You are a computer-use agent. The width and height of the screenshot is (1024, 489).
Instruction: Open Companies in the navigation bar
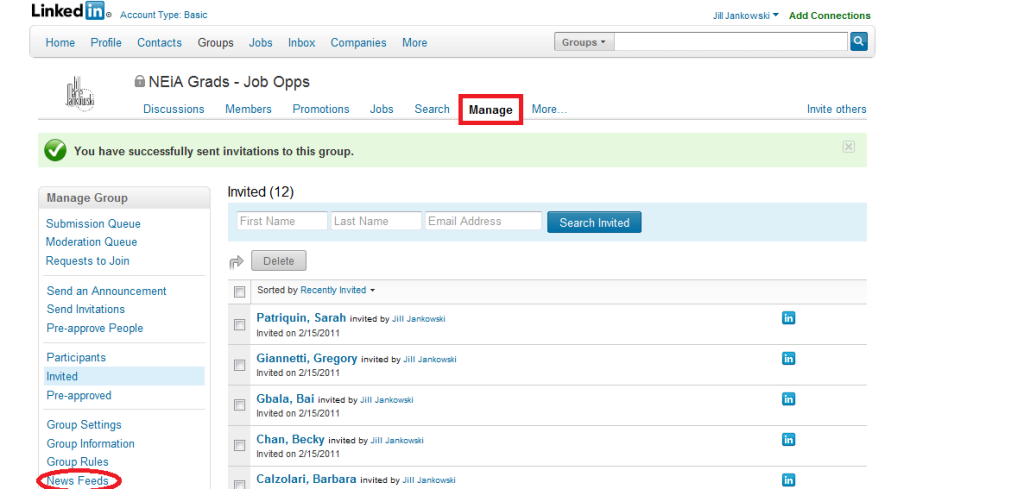359,42
